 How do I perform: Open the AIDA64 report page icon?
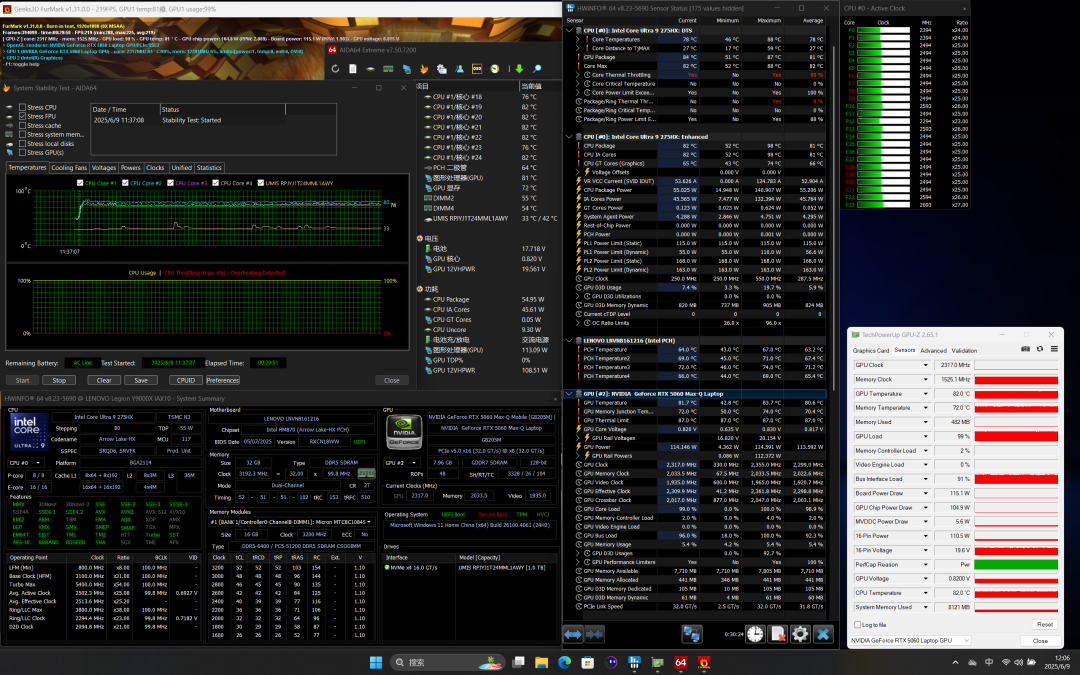353,69
